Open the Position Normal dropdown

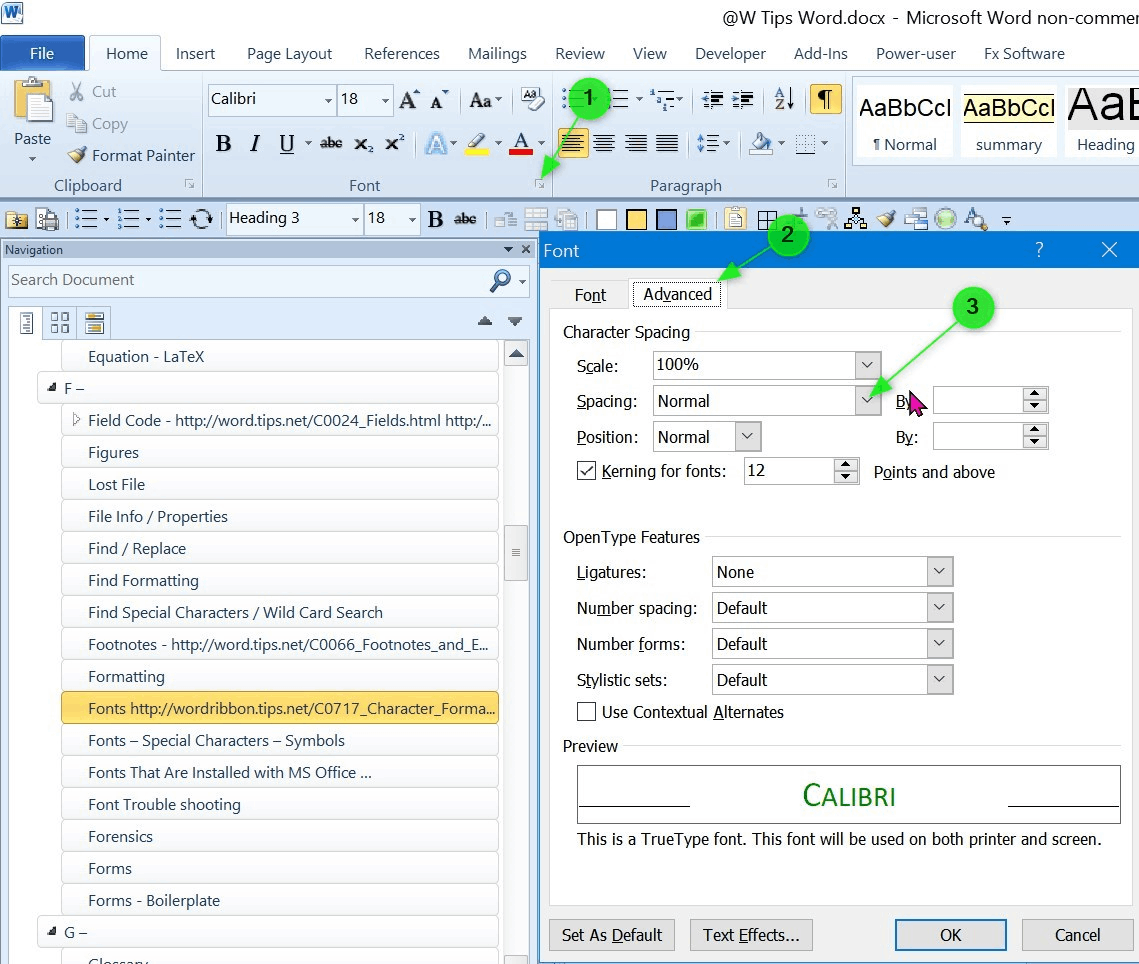coord(747,437)
